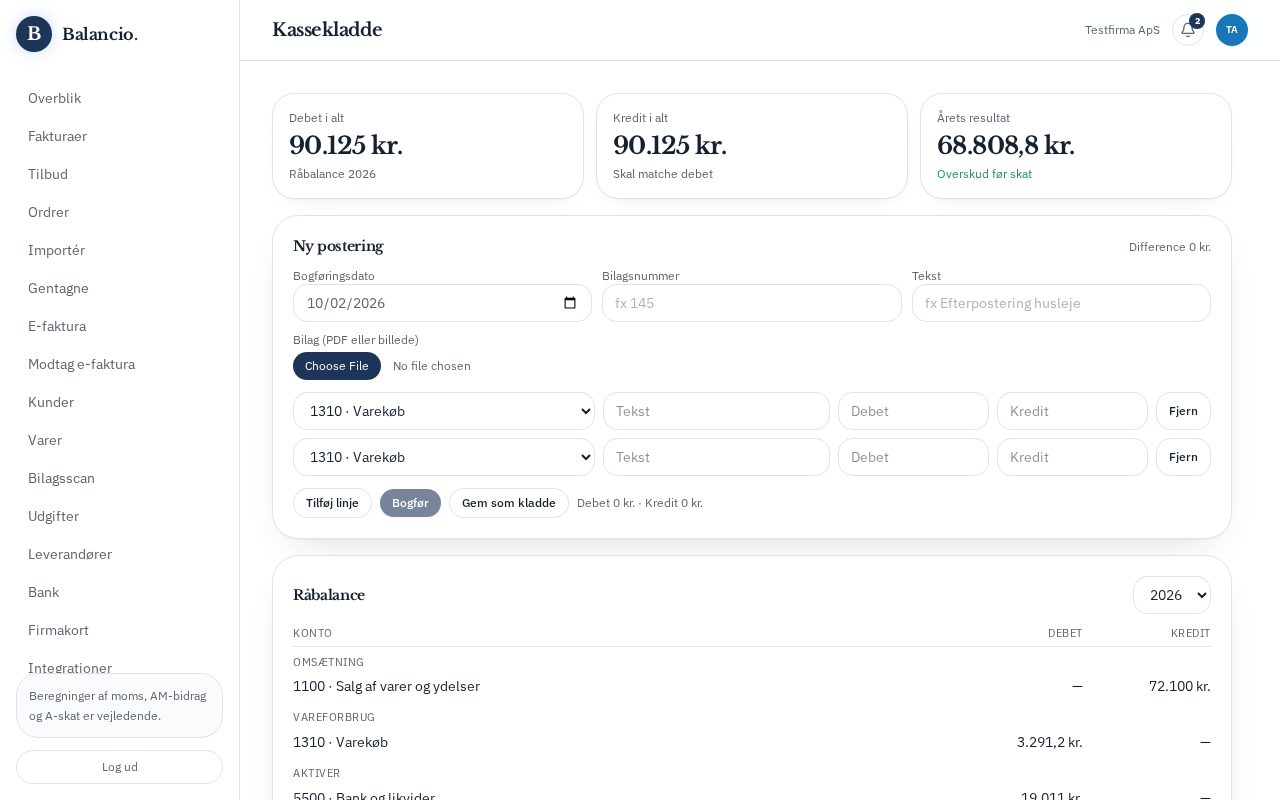Open Bilagsscan in the sidebar
The width and height of the screenshot is (1280, 800).
[x=120, y=478]
